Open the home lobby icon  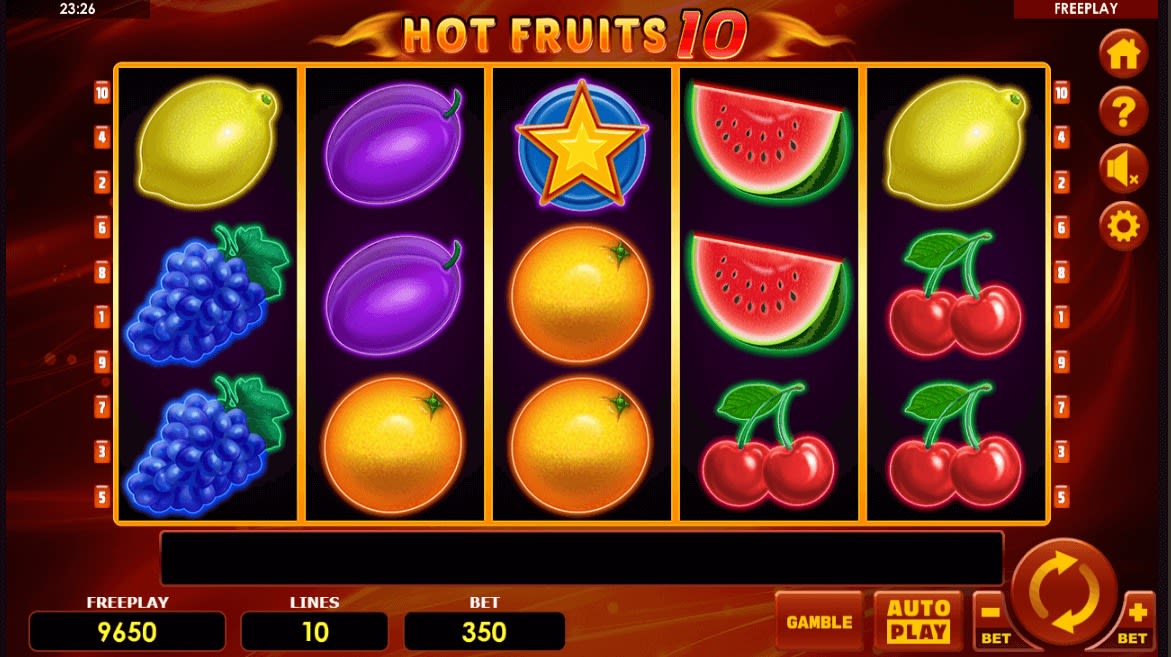(x=1123, y=54)
